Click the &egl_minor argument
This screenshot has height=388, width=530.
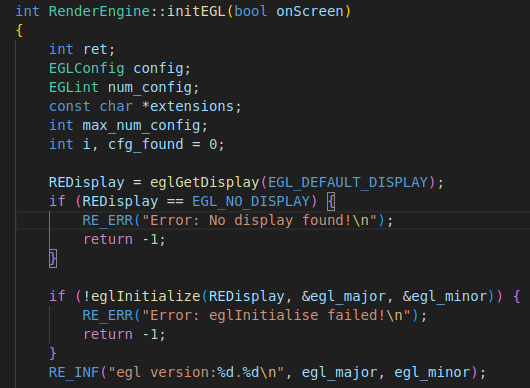point(444,296)
